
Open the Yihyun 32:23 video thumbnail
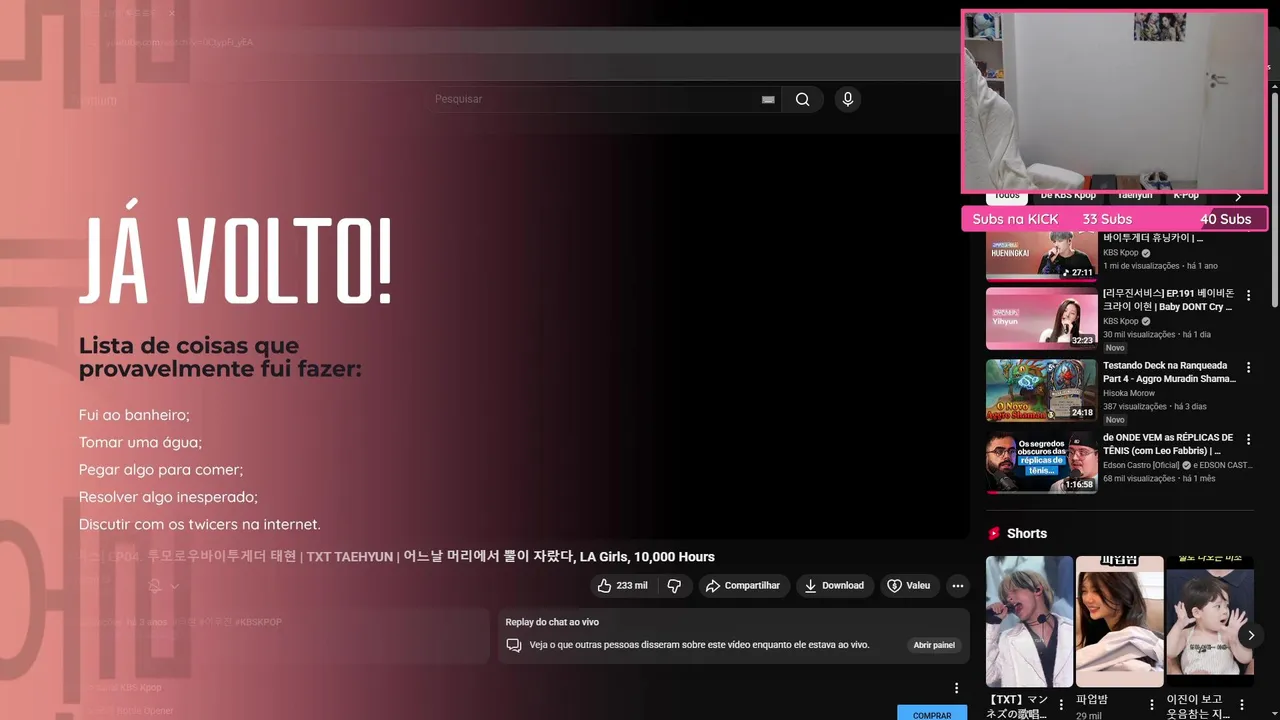(1041, 319)
